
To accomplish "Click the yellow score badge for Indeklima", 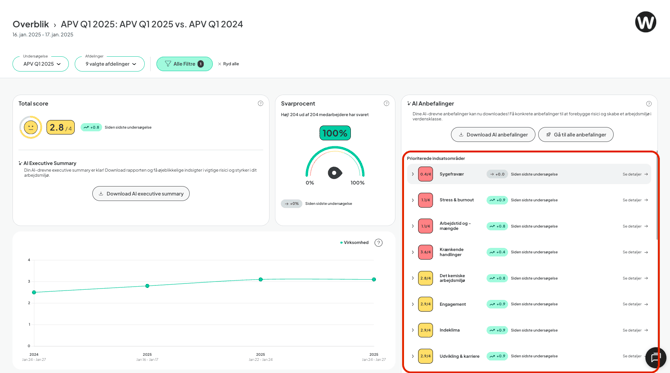I will [x=425, y=330].
